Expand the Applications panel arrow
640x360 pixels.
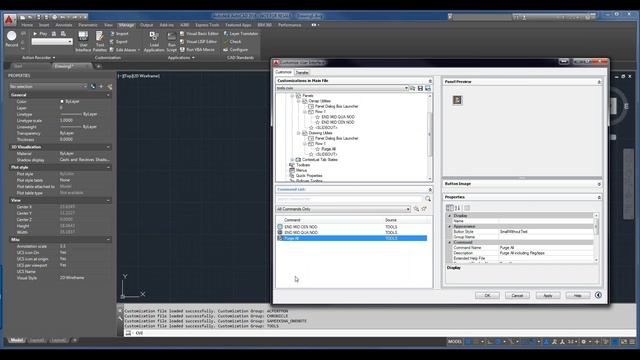tap(193, 58)
